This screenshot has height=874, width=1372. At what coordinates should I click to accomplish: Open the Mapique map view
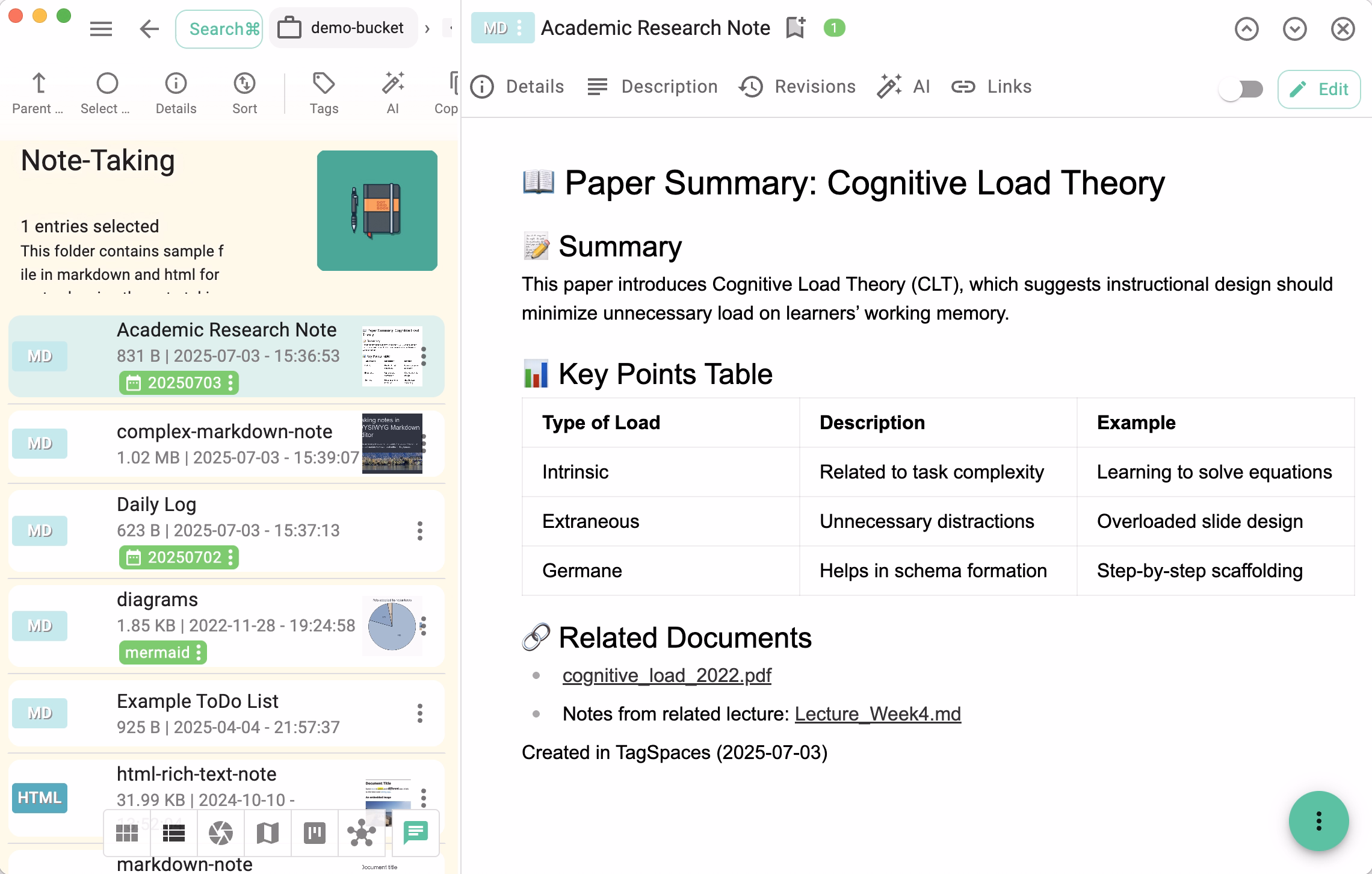pyautogui.click(x=267, y=833)
